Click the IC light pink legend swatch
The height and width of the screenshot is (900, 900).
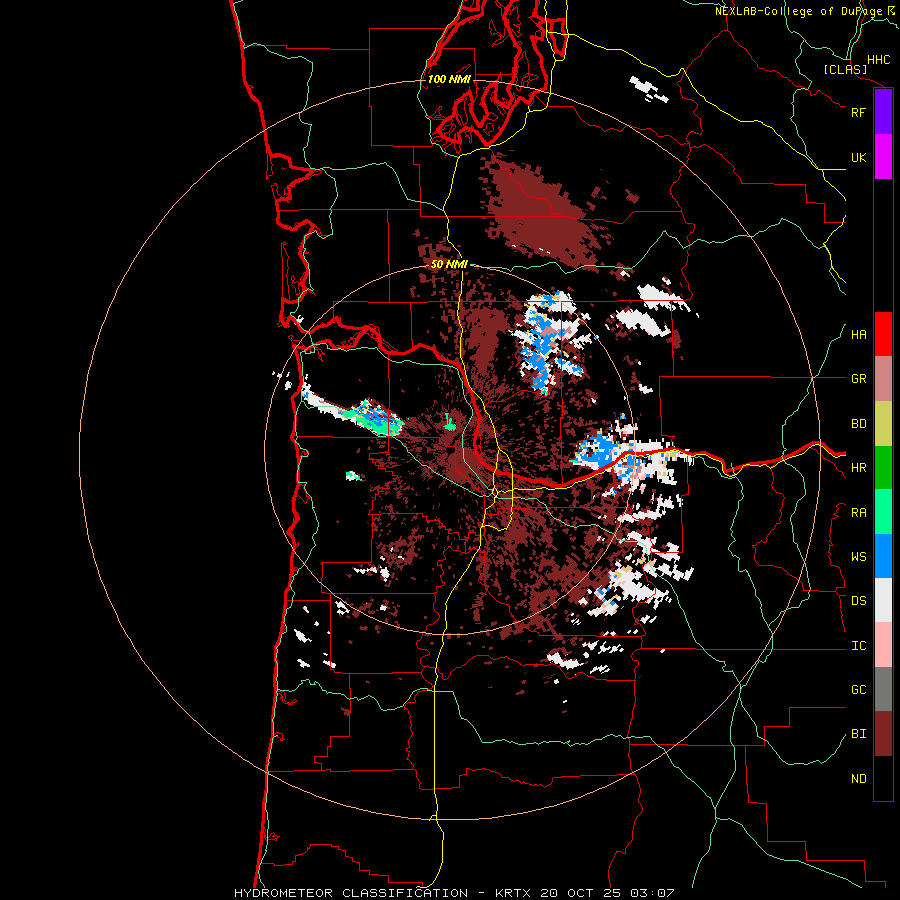tap(883, 645)
